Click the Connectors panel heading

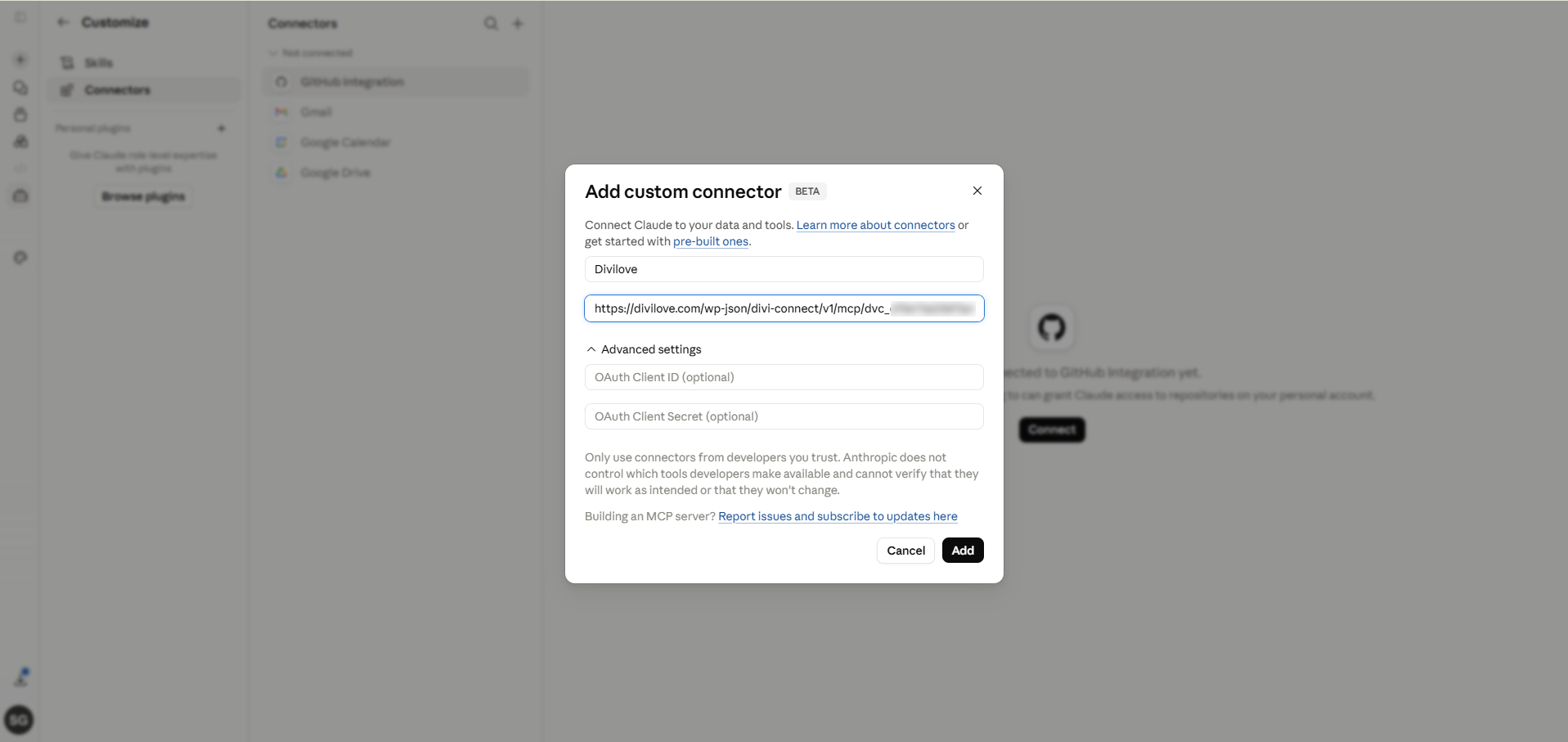[303, 24]
